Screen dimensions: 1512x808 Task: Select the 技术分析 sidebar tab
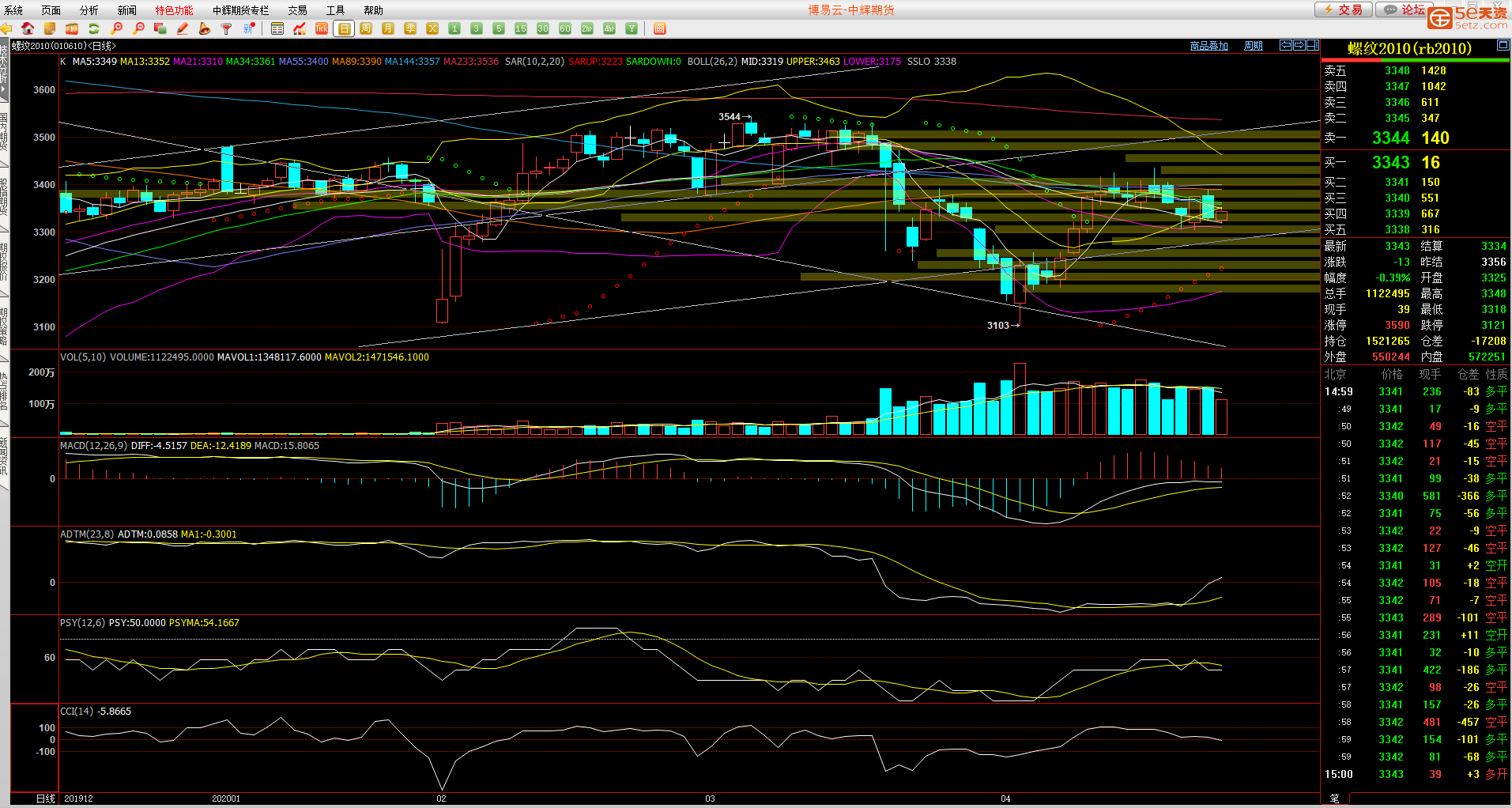tap(5, 68)
